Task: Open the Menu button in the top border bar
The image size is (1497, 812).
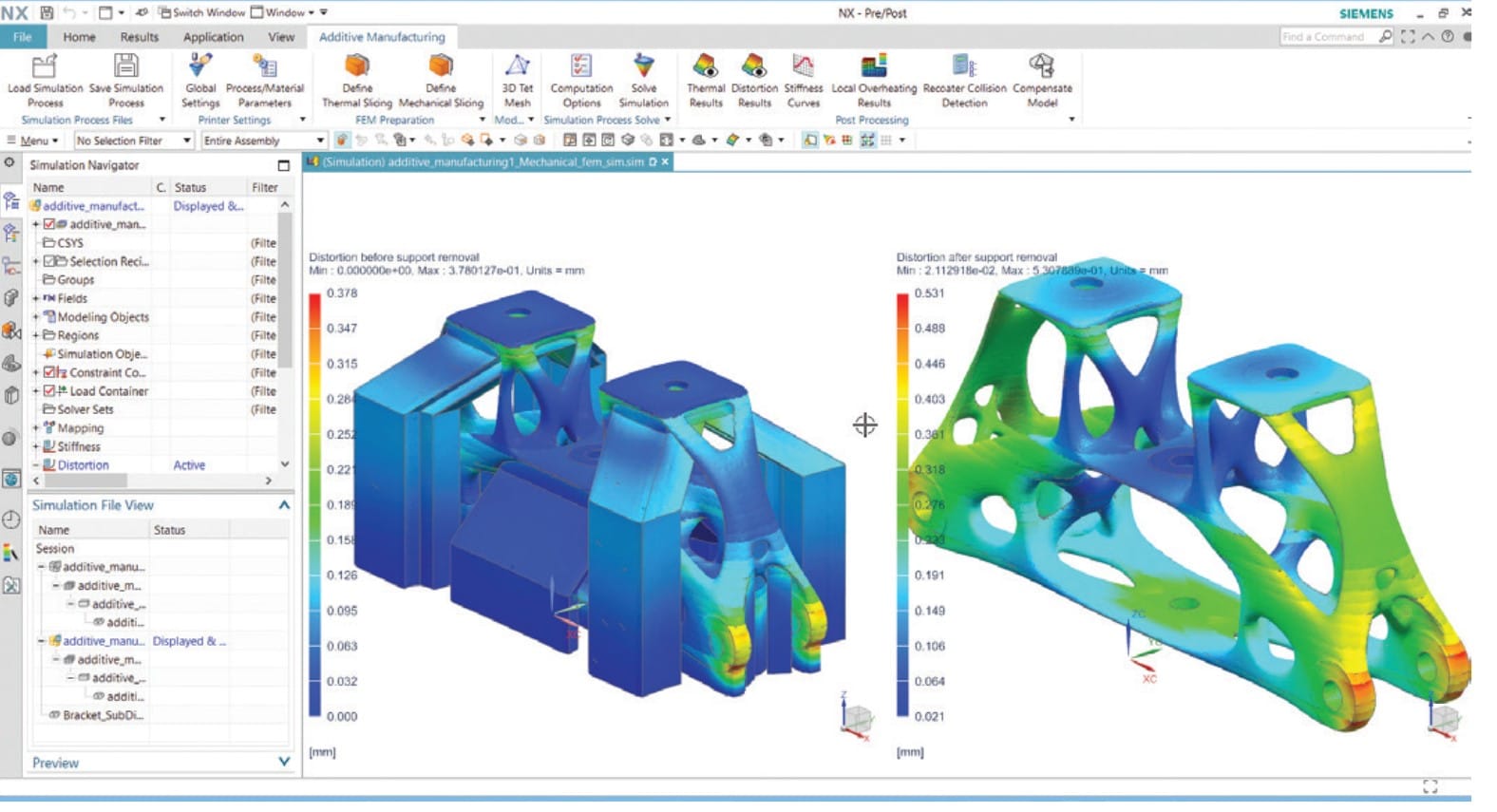Action: 33,141
